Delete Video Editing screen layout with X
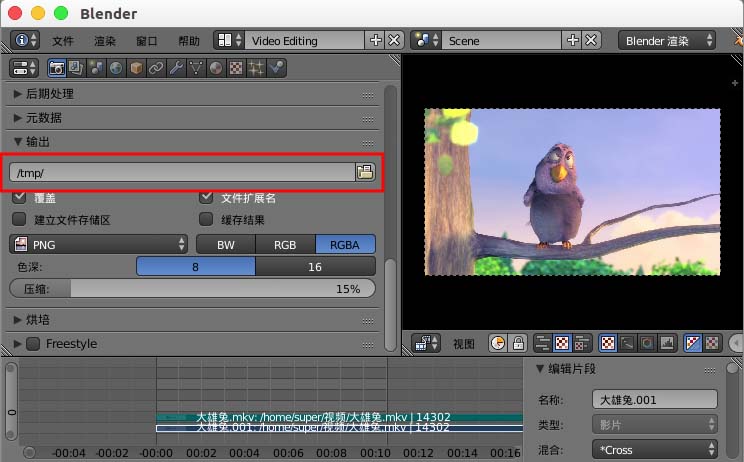Viewport: 744px width, 462px height. click(x=394, y=40)
